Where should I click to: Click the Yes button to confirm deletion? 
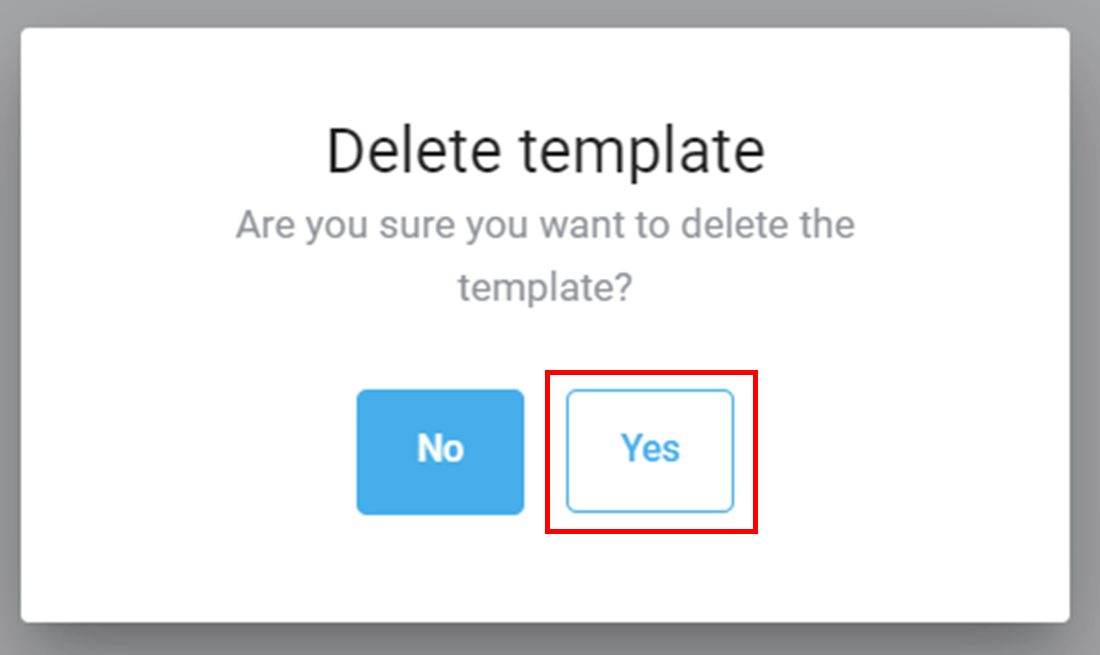coord(650,450)
